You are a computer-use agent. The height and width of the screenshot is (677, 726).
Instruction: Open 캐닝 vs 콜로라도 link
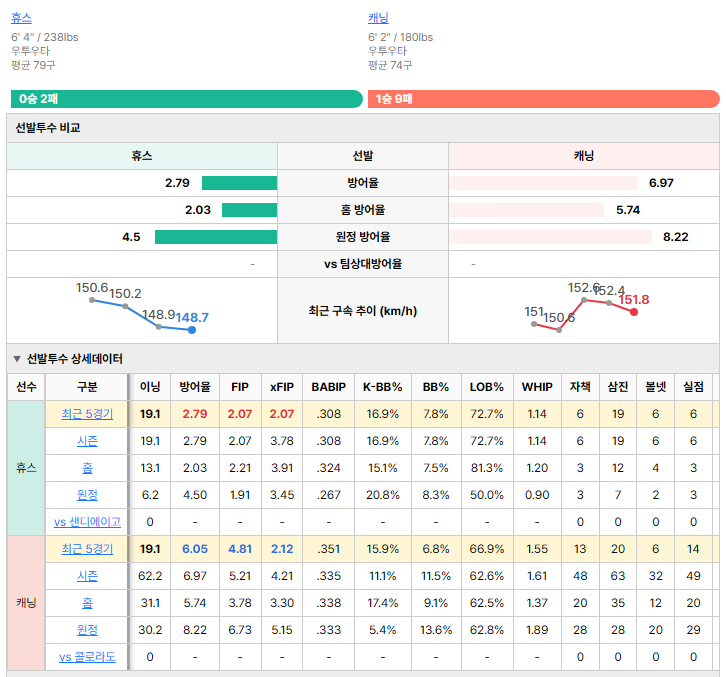tap(87, 657)
